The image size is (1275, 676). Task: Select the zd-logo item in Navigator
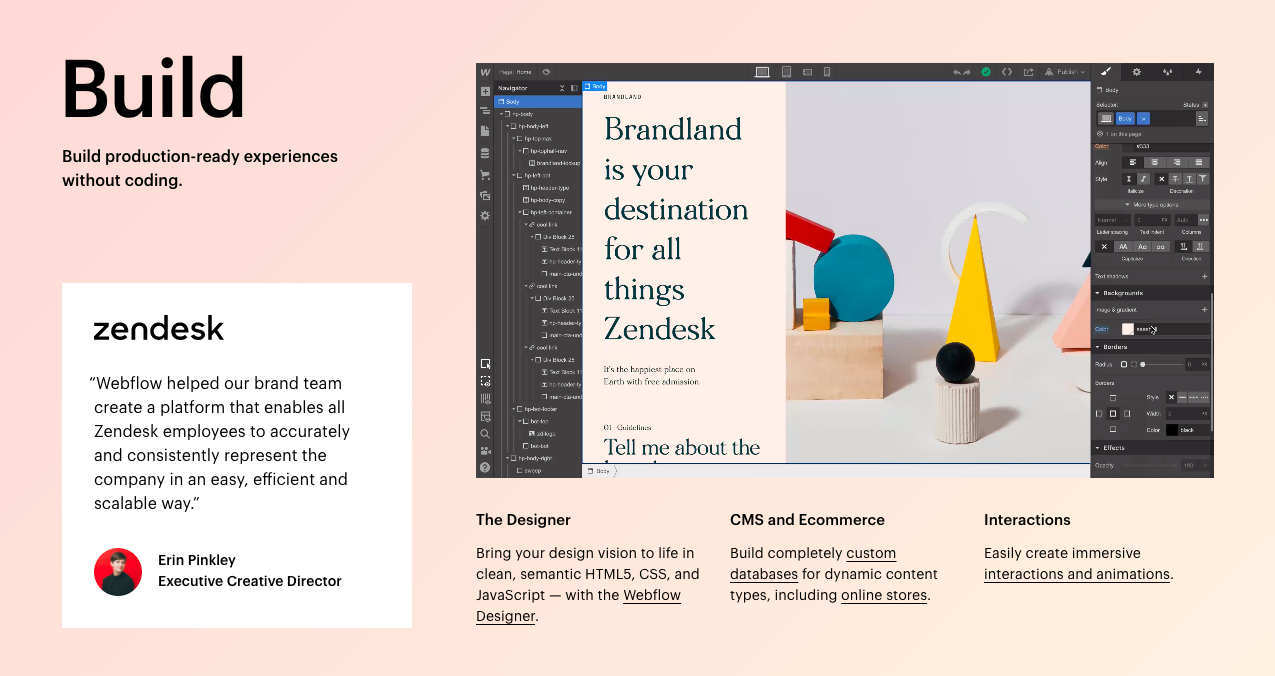click(542, 434)
